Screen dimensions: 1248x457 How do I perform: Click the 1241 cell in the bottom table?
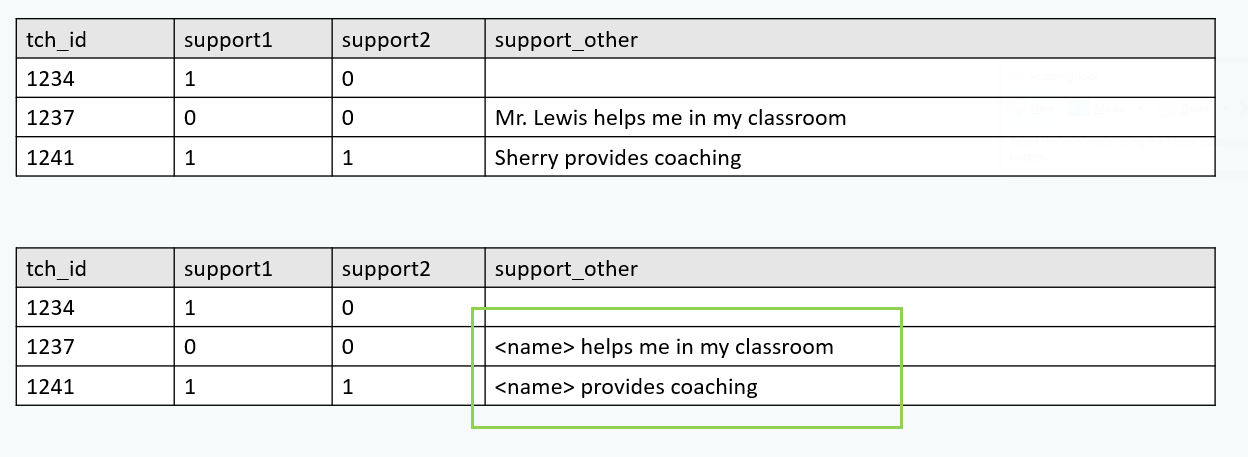coord(49,386)
